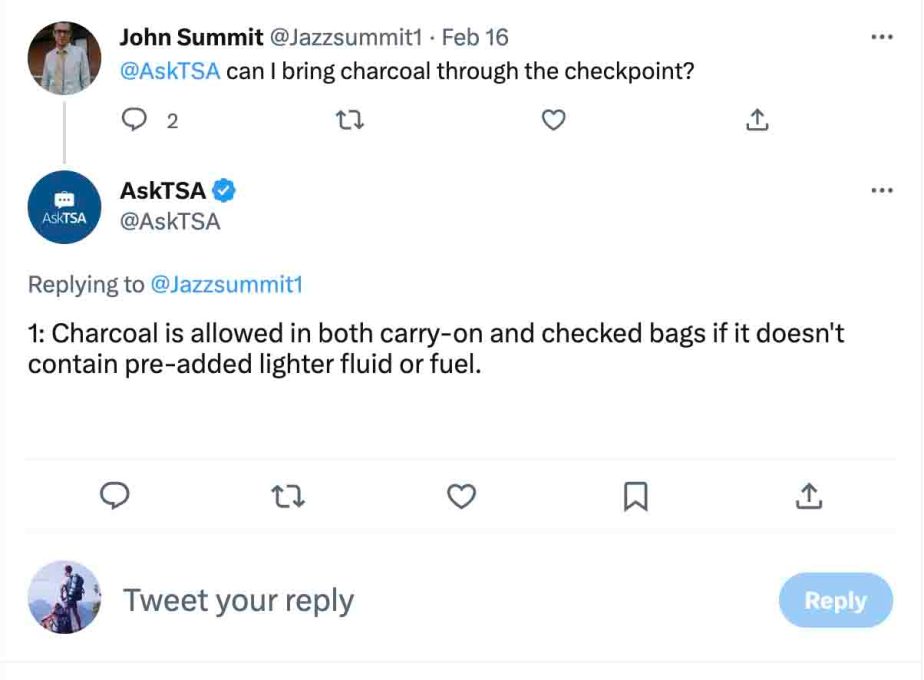The width and height of the screenshot is (924, 680).
Task: Open @Jazzsummit1 link in Replying to
Action: pyautogui.click(x=227, y=285)
